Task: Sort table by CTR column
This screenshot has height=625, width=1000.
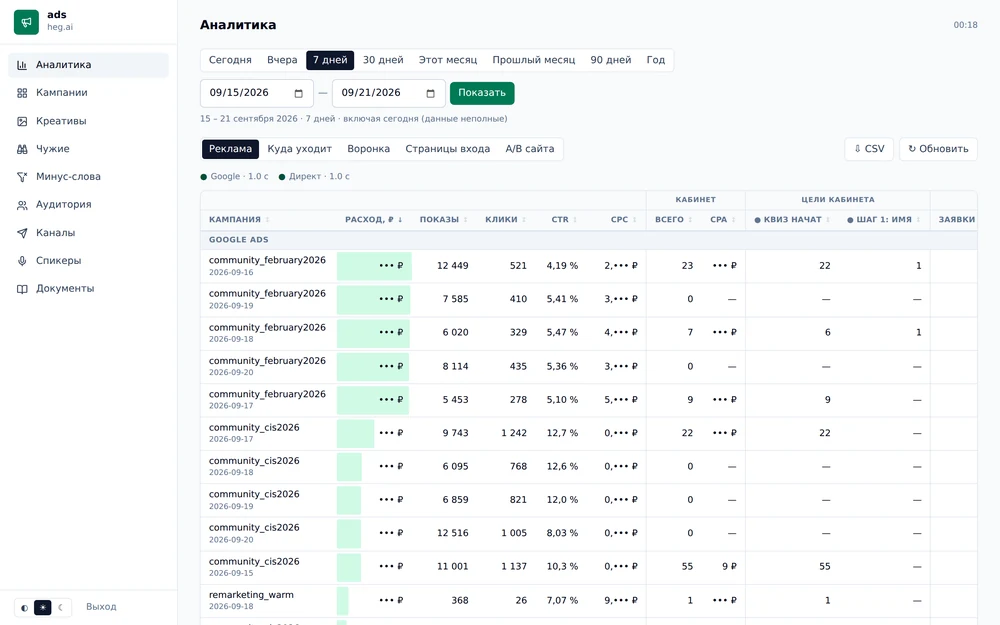Action: tap(564, 219)
